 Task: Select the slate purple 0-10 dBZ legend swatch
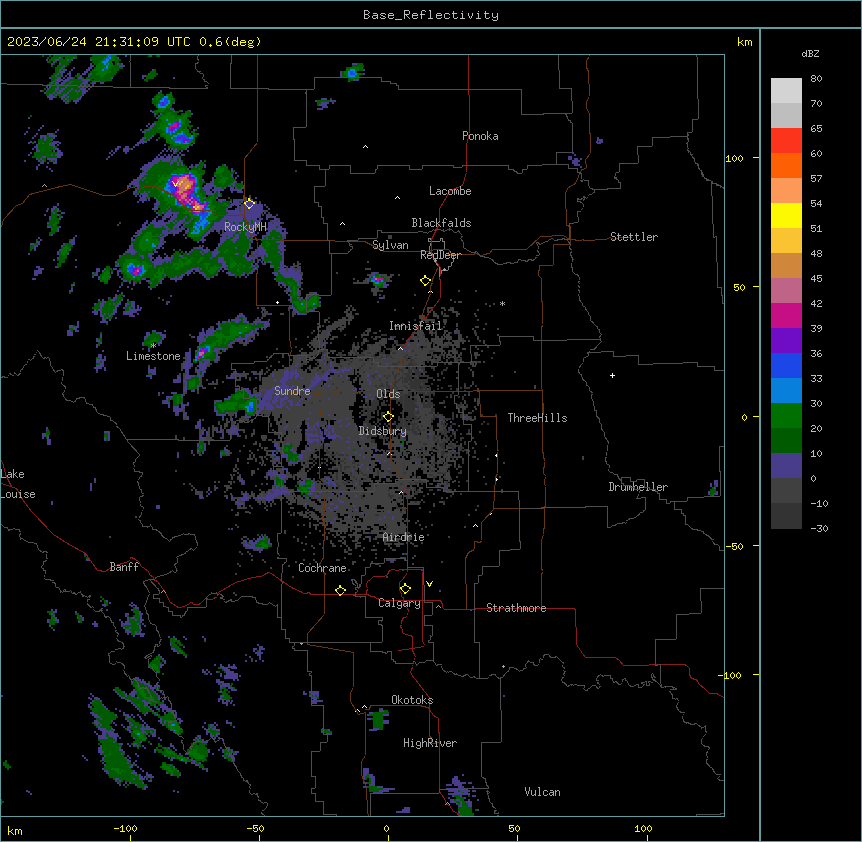click(786, 466)
